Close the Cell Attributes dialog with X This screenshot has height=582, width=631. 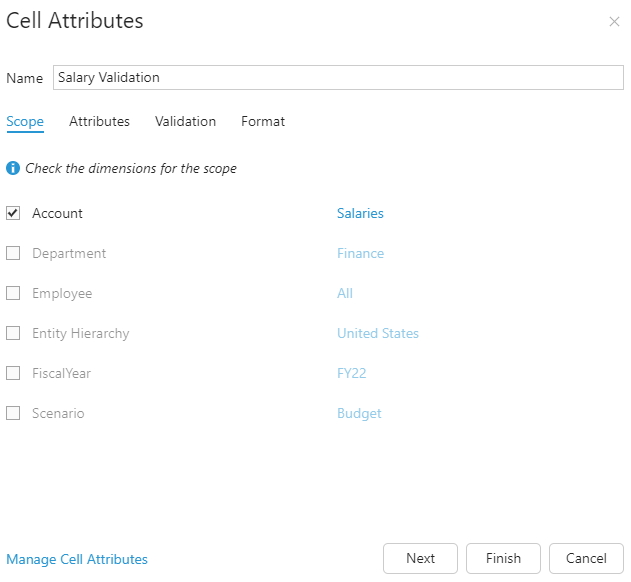click(x=614, y=21)
